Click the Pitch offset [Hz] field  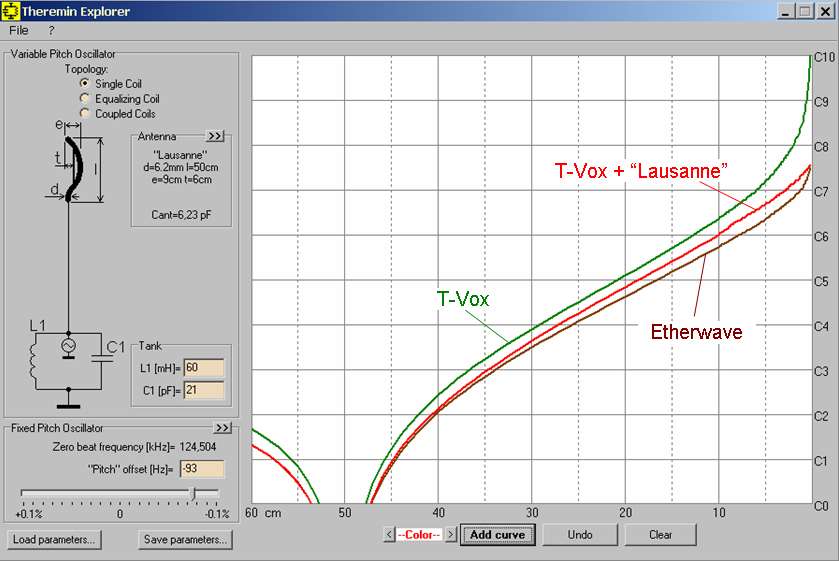tap(202, 469)
